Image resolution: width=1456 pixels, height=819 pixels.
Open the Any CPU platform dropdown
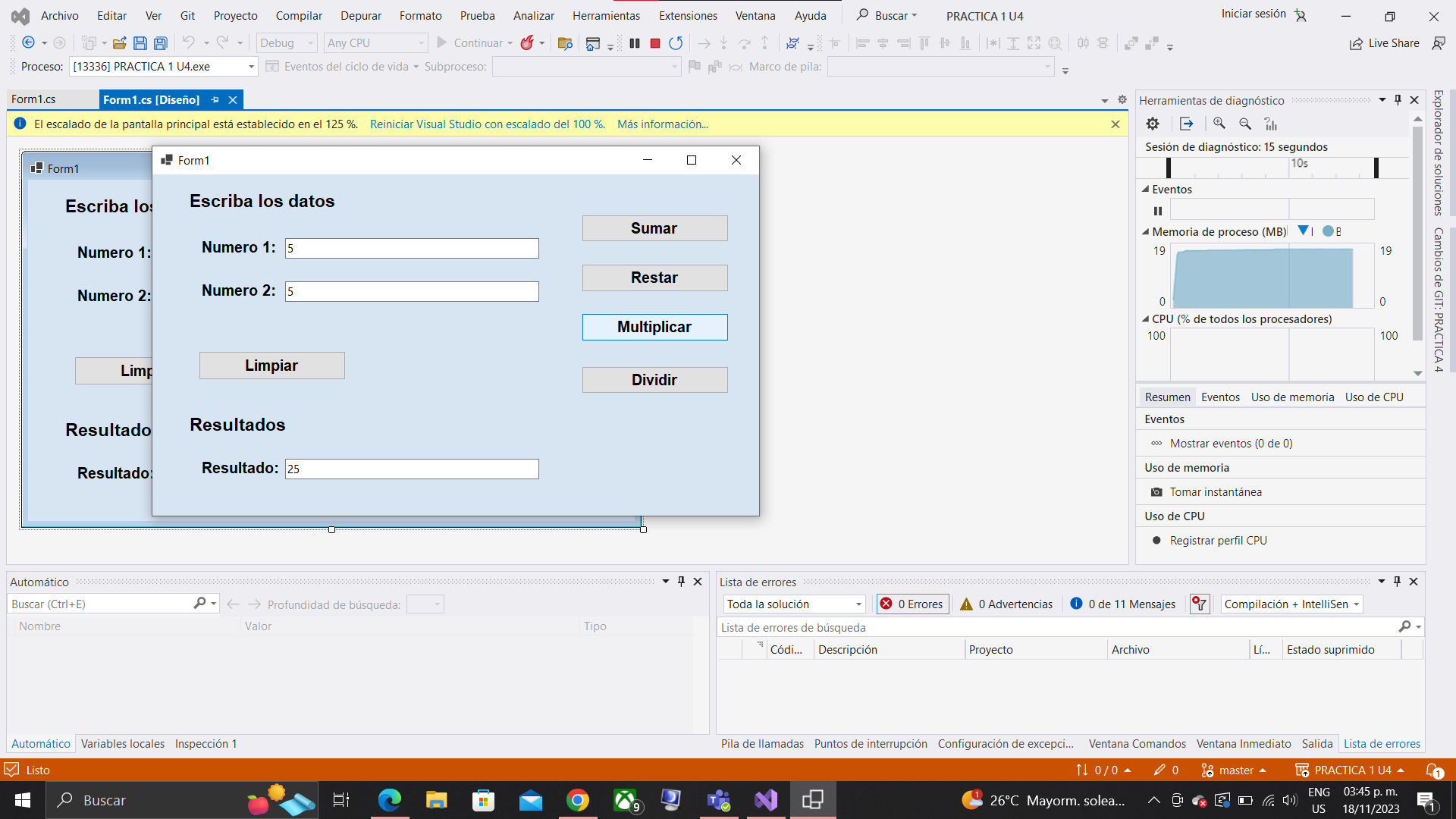click(x=375, y=42)
